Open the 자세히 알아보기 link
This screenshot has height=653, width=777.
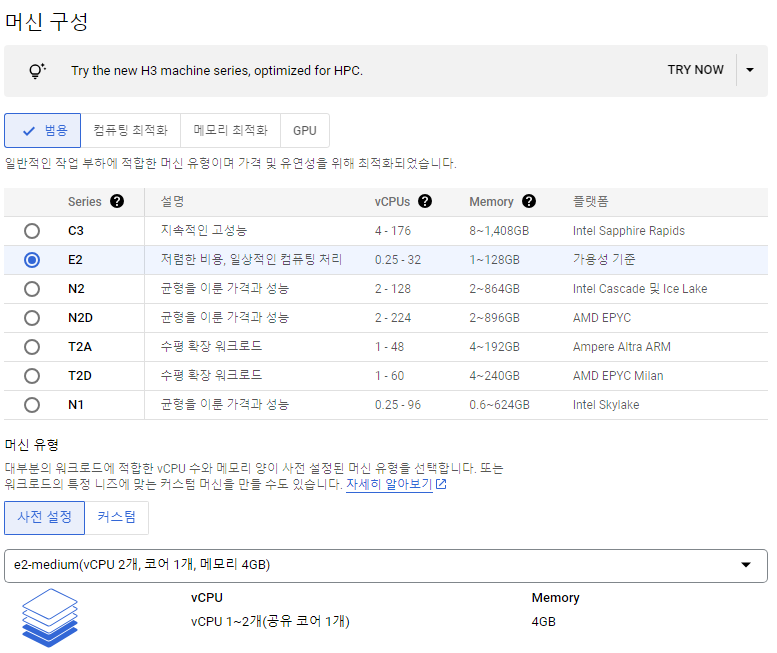point(389,484)
